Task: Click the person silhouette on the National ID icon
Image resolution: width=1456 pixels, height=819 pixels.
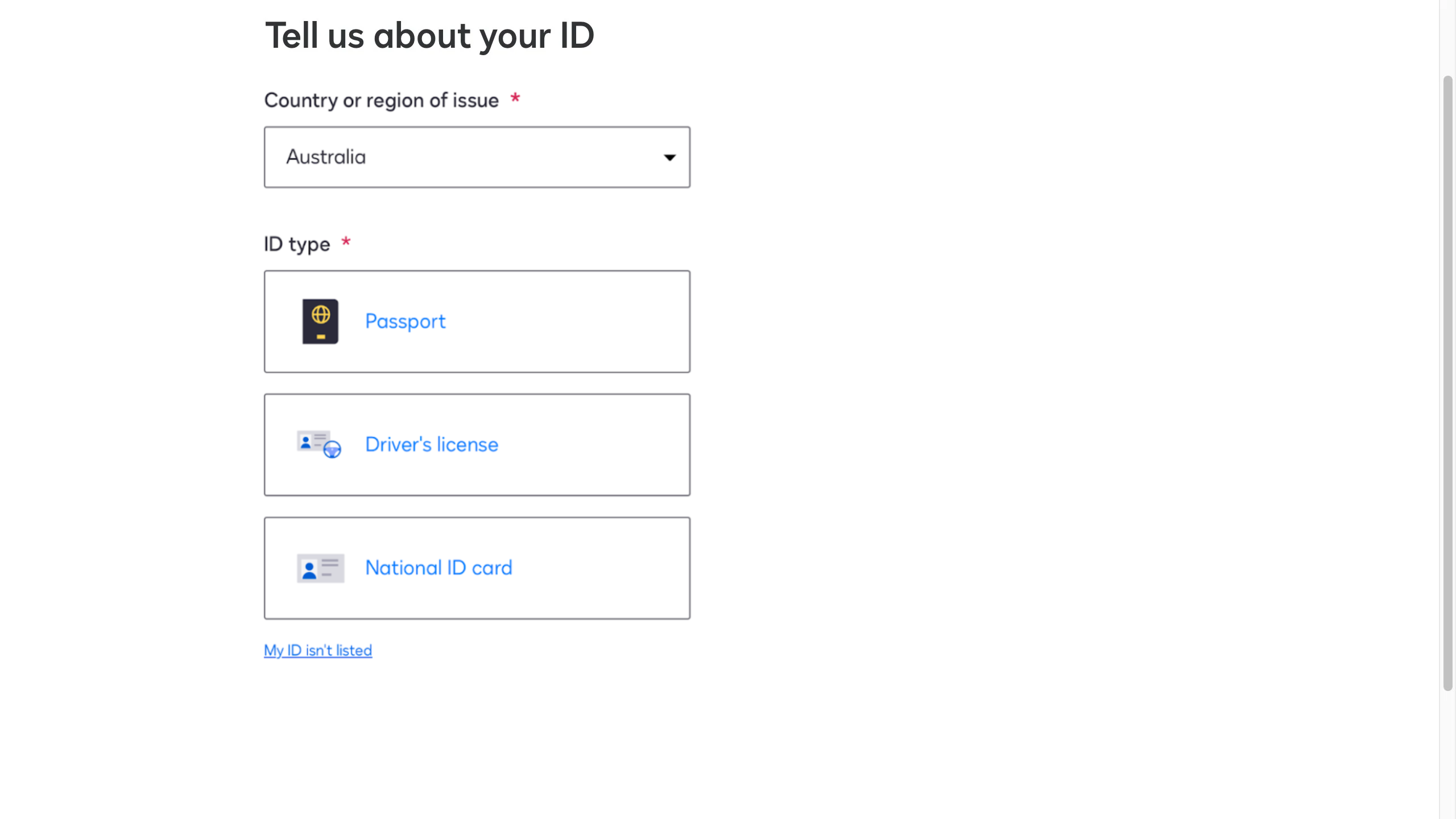Action: click(309, 570)
